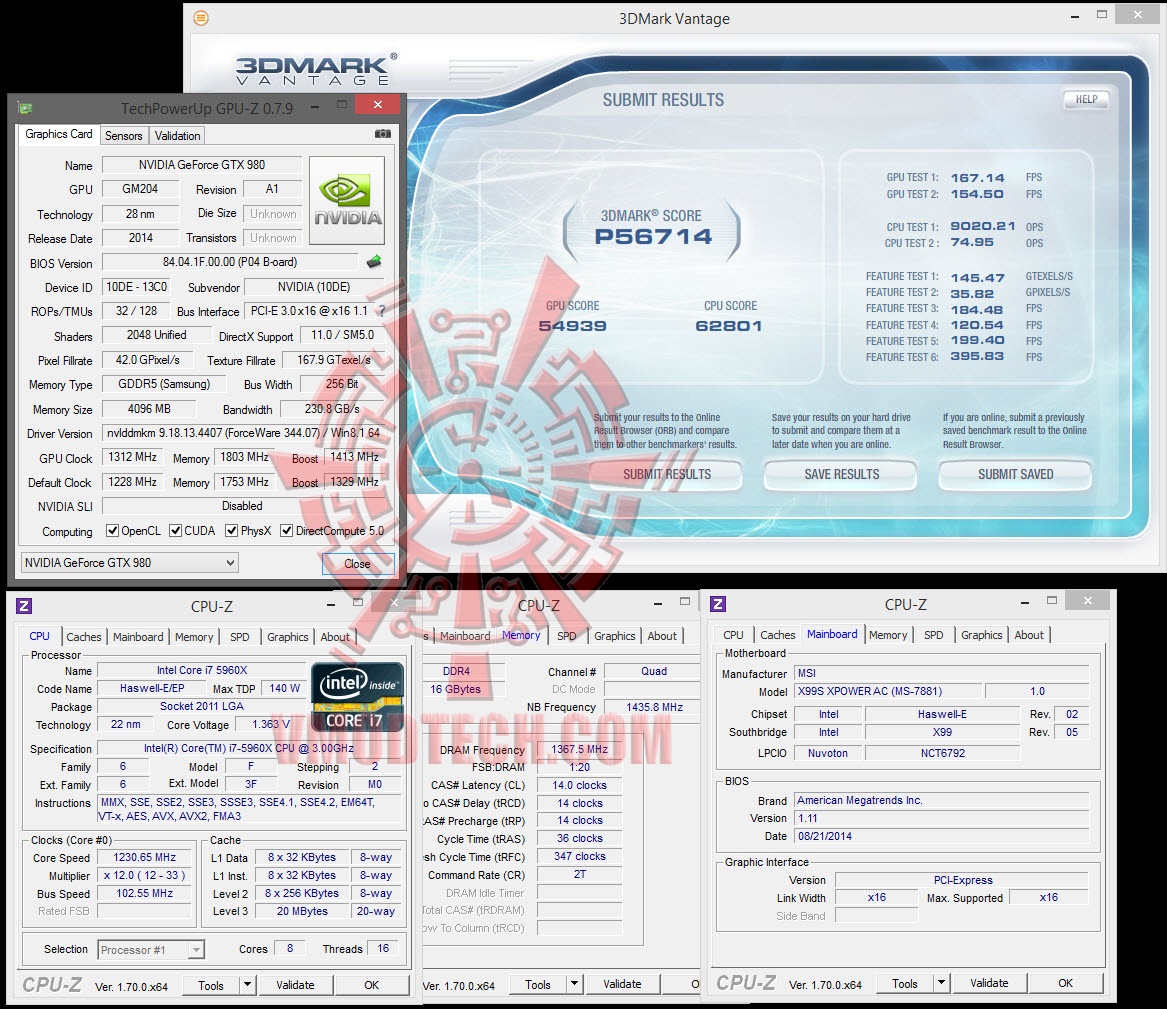Click OK in left CPU-Z window
This screenshot has width=1167, height=1009.
(x=371, y=984)
